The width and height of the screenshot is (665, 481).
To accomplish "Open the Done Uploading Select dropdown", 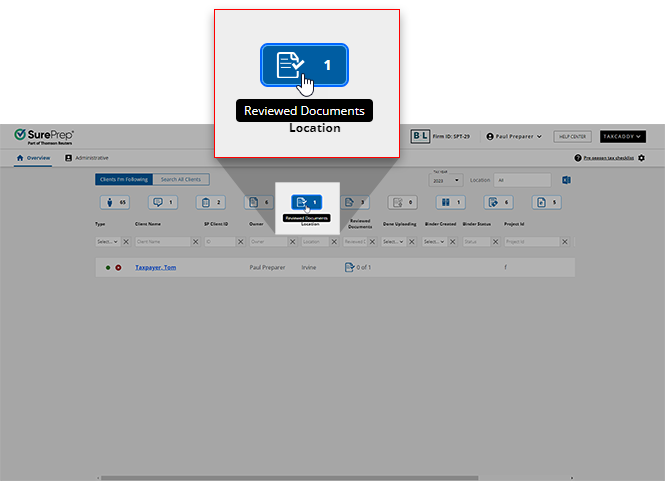I will click(x=394, y=242).
